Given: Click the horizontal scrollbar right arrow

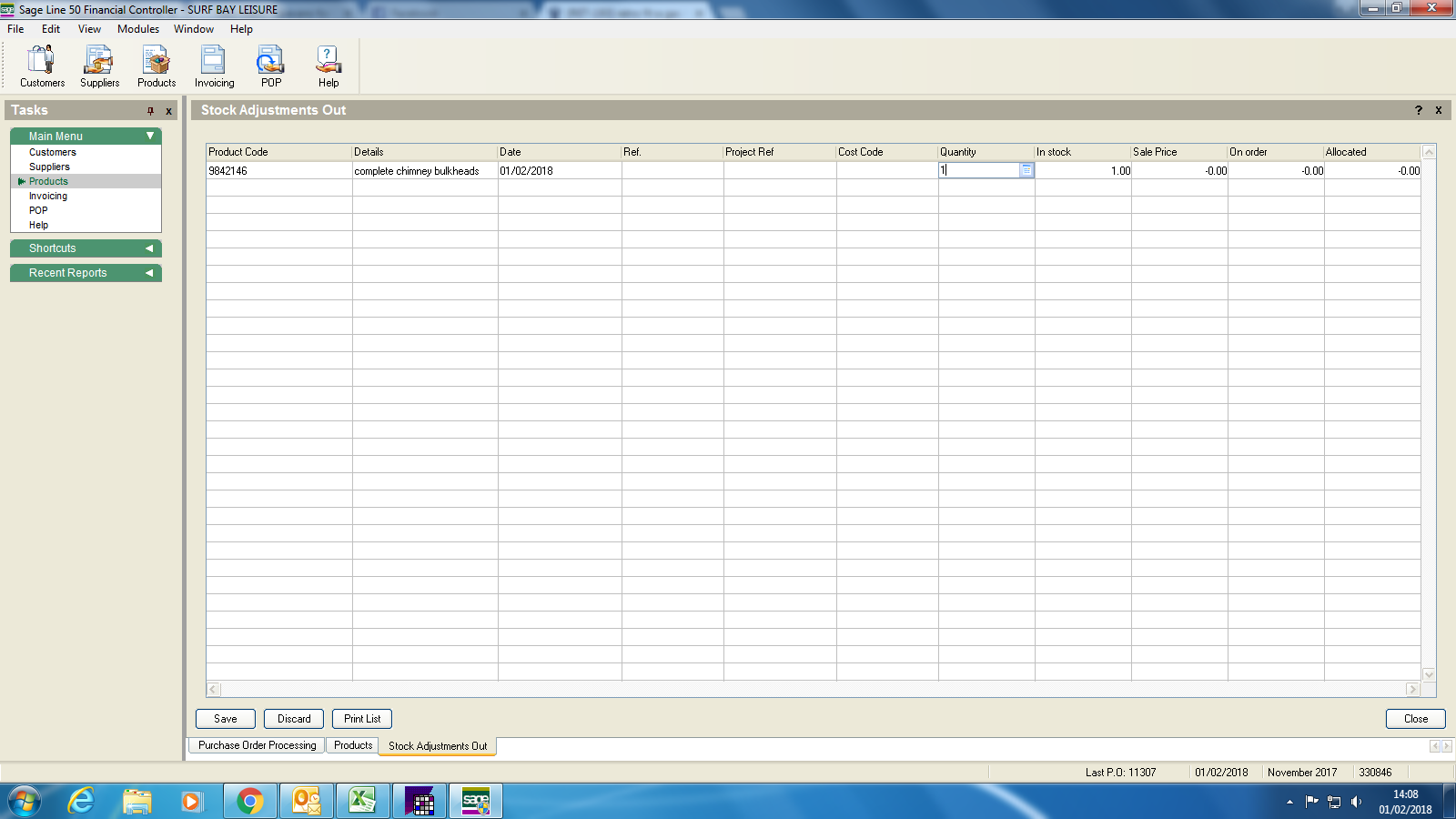Looking at the screenshot, I should [x=1412, y=690].
